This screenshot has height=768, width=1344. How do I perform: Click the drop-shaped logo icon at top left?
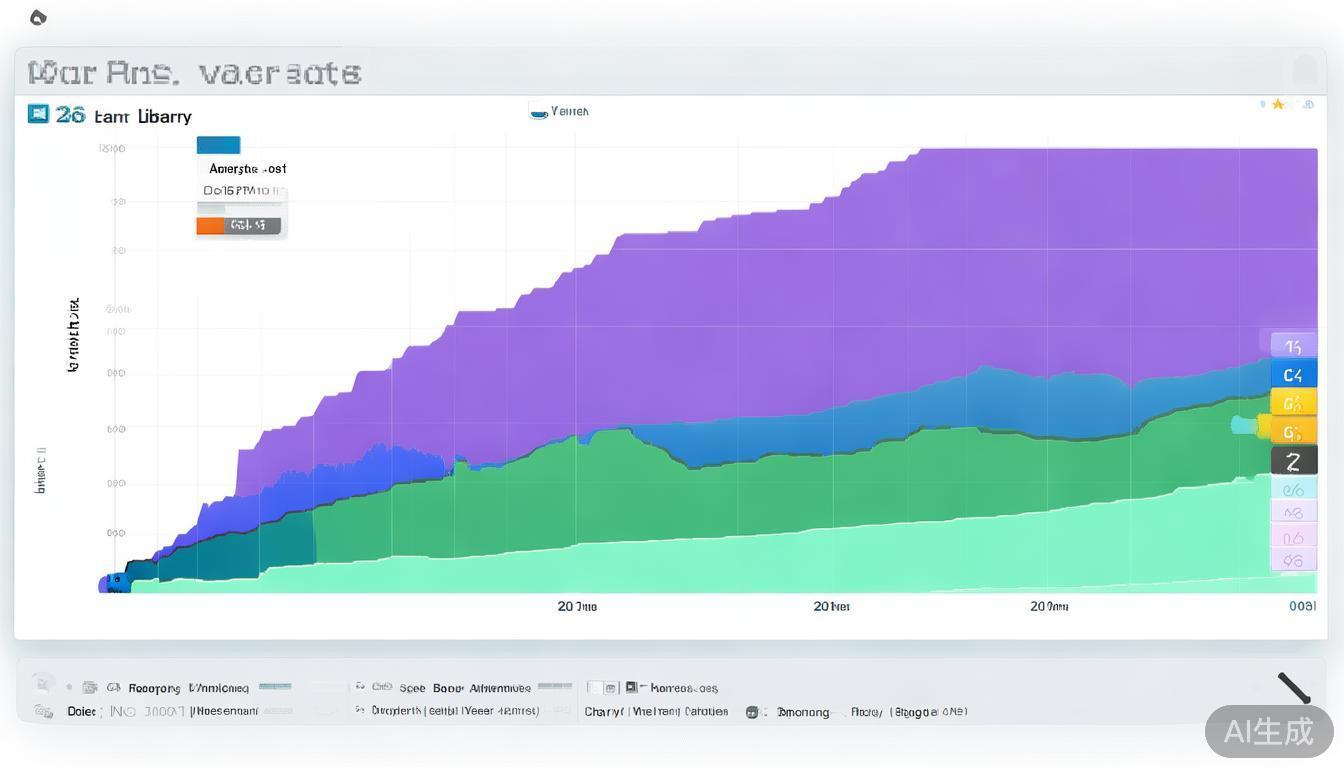(x=38, y=17)
